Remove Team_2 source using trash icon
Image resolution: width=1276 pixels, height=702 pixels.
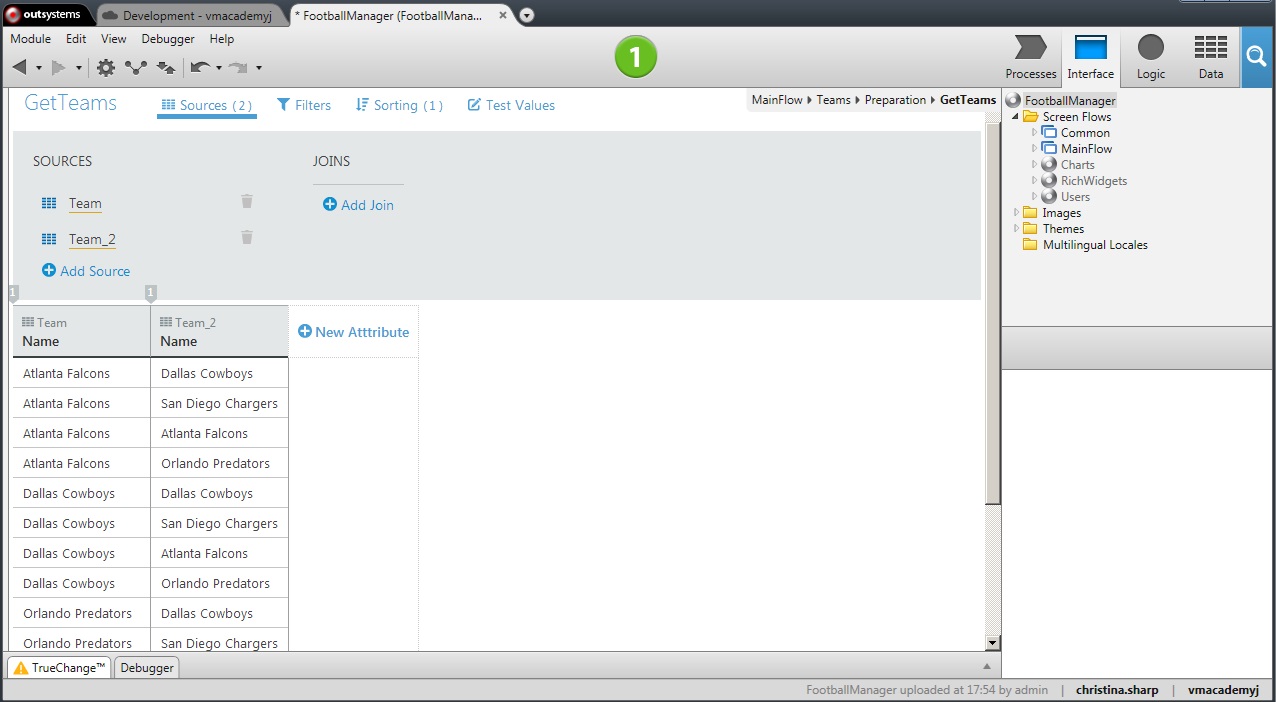[x=247, y=238]
